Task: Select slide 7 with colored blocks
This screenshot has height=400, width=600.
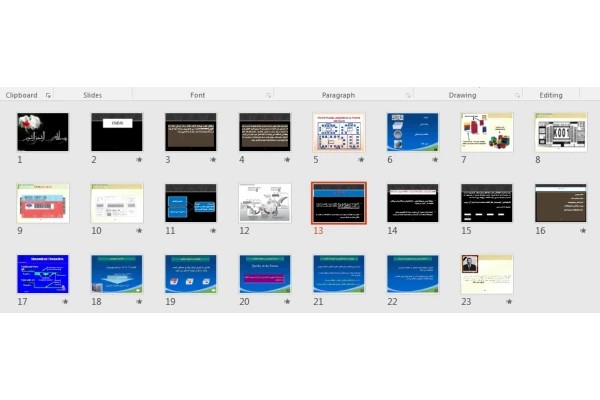Action: coord(487,132)
